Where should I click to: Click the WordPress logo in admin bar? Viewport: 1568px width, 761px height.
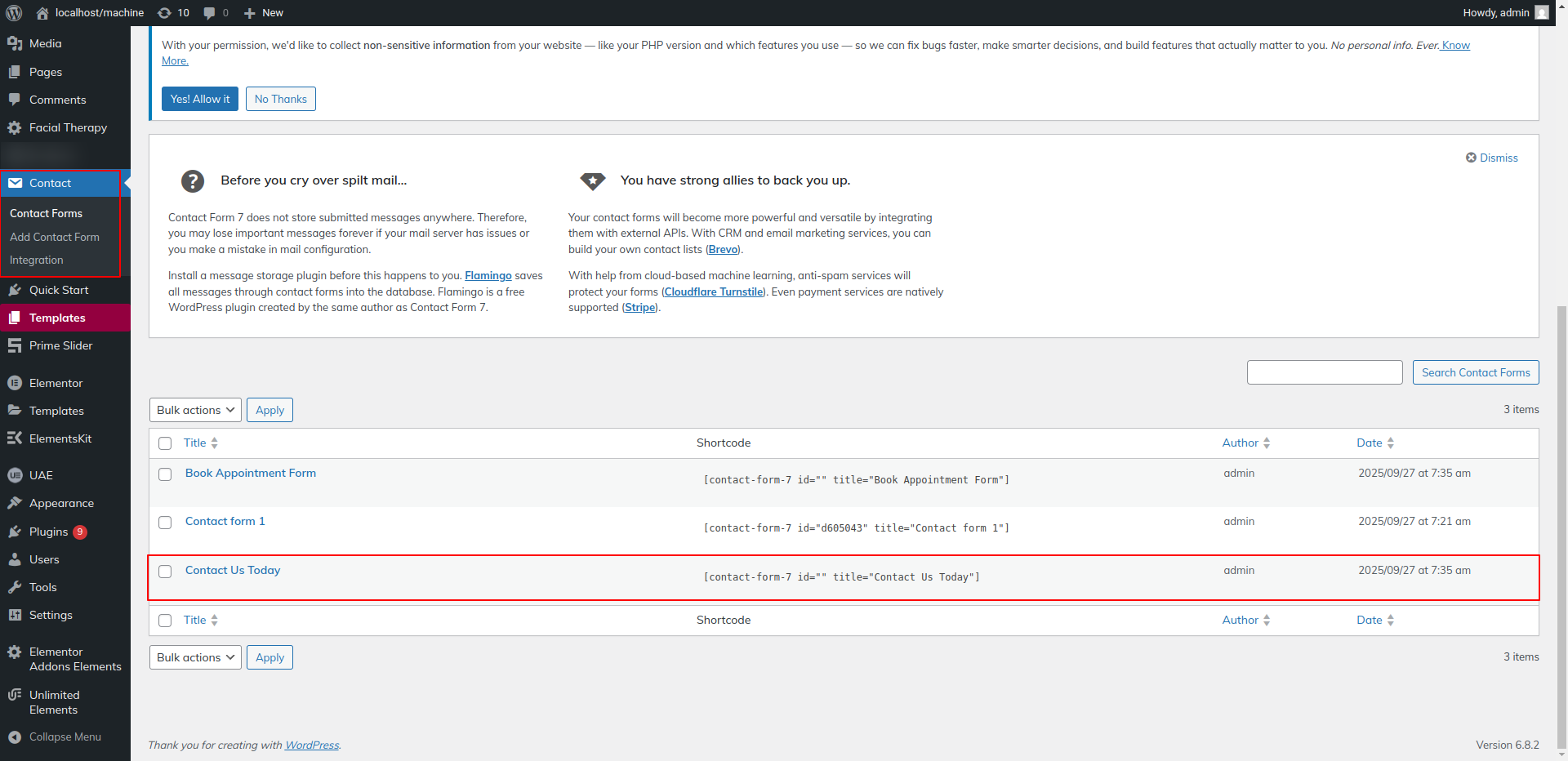[x=14, y=13]
